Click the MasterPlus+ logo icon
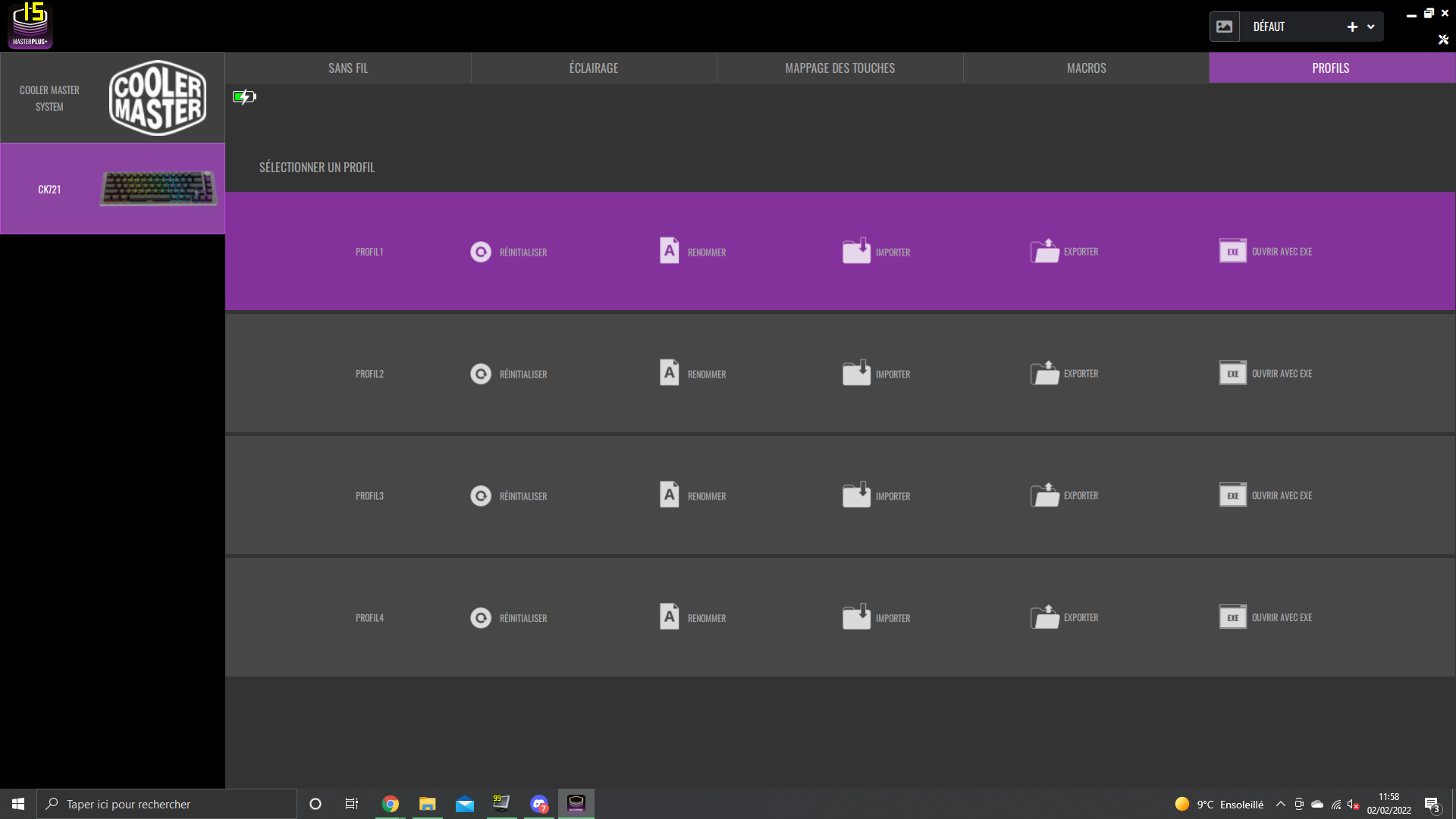1456x819 pixels. click(30, 25)
